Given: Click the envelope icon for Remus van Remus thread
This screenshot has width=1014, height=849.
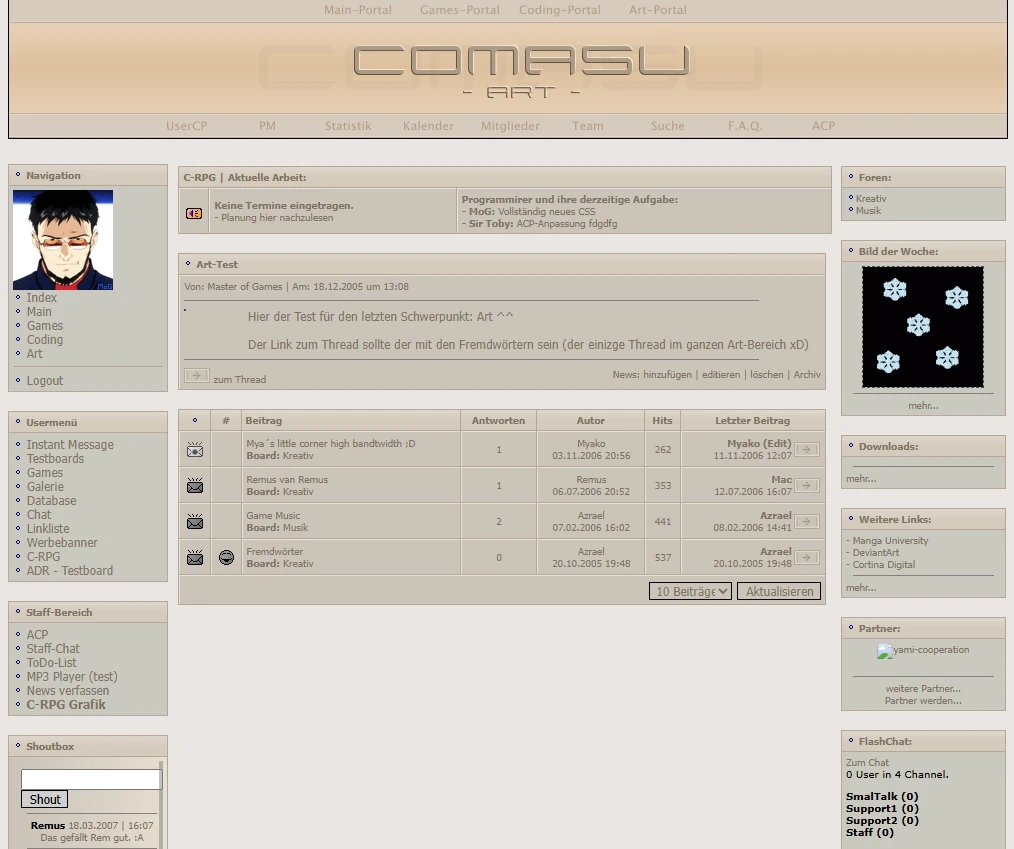Looking at the screenshot, I should (x=195, y=486).
